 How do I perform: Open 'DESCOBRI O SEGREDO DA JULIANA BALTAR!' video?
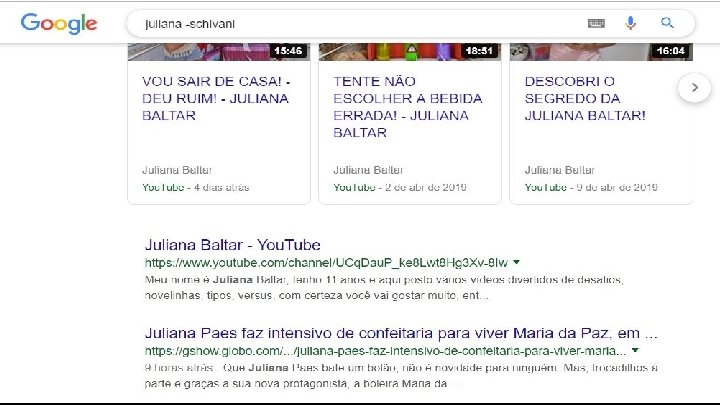585,98
